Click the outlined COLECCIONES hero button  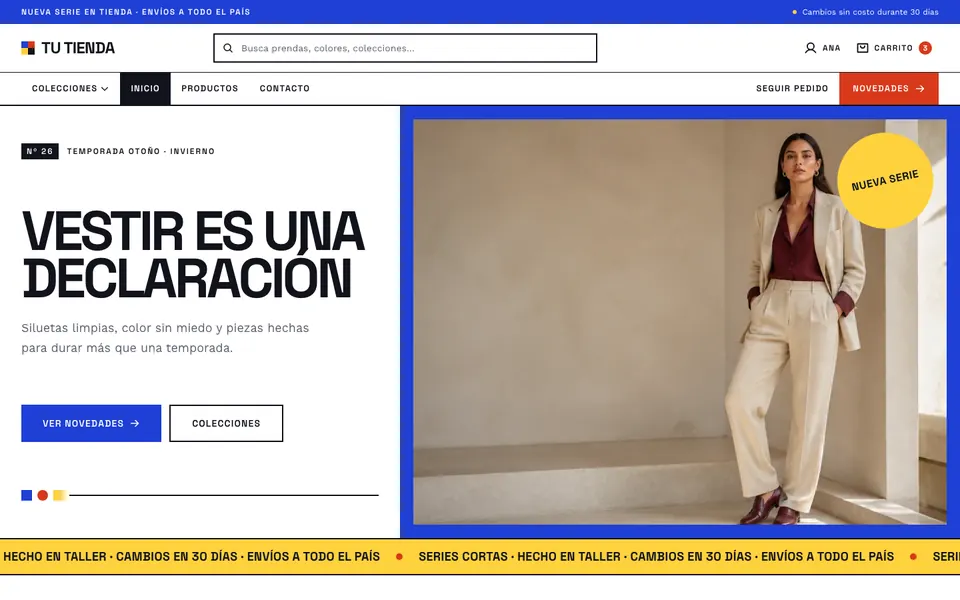pyautogui.click(x=226, y=423)
